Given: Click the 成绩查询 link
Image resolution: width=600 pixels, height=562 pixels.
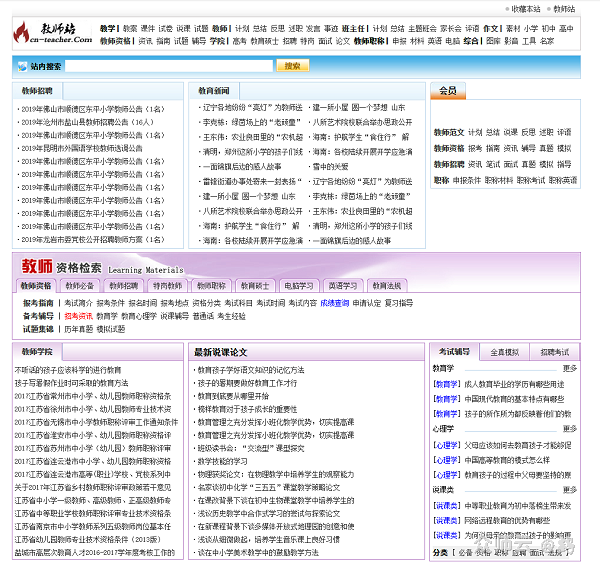Looking at the screenshot, I should coord(335,302).
